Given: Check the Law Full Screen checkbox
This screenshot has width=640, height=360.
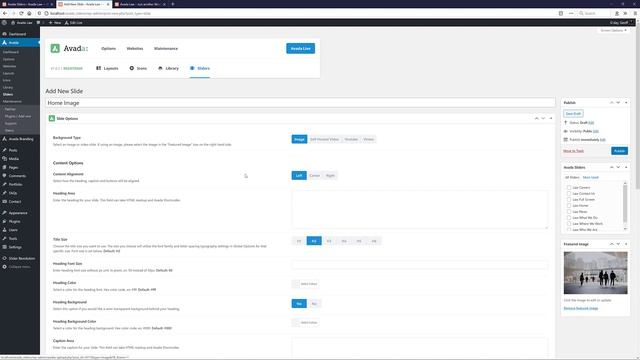Looking at the screenshot, I should click(x=569, y=200).
